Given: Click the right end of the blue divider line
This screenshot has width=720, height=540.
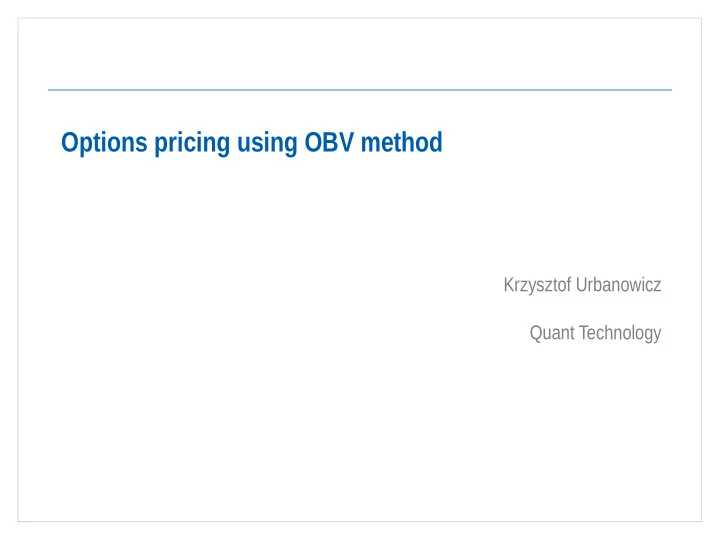Looking at the screenshot, I should click(x=670, y=90).
